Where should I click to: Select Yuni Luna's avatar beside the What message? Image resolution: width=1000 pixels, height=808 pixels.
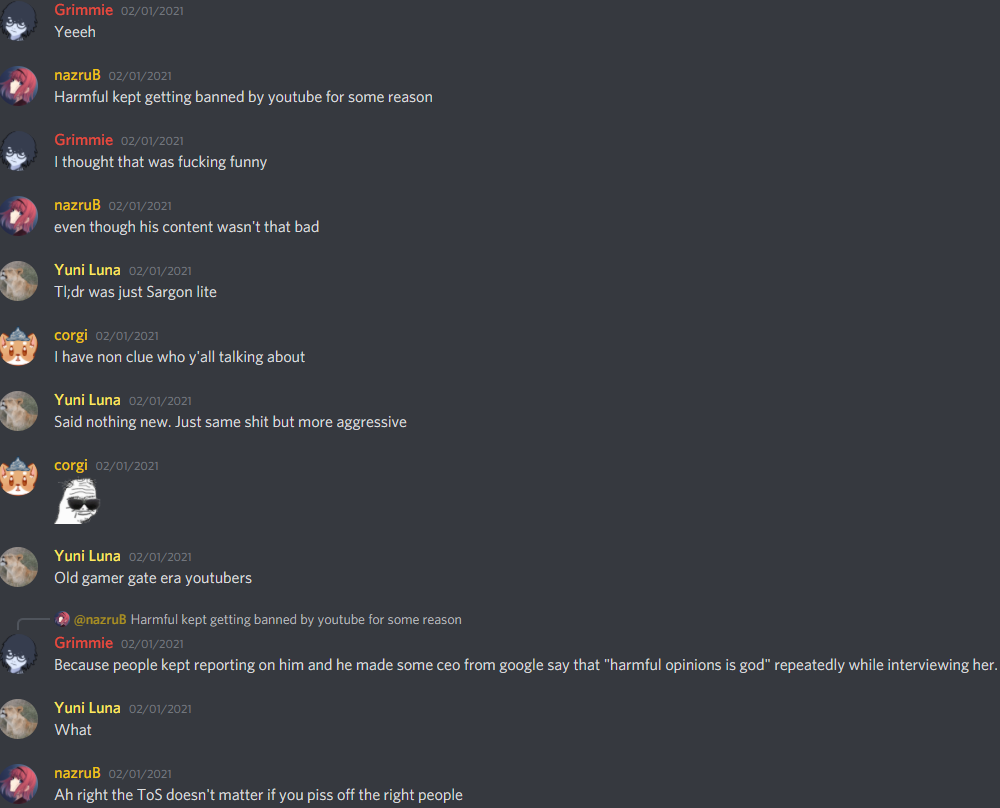18,719
